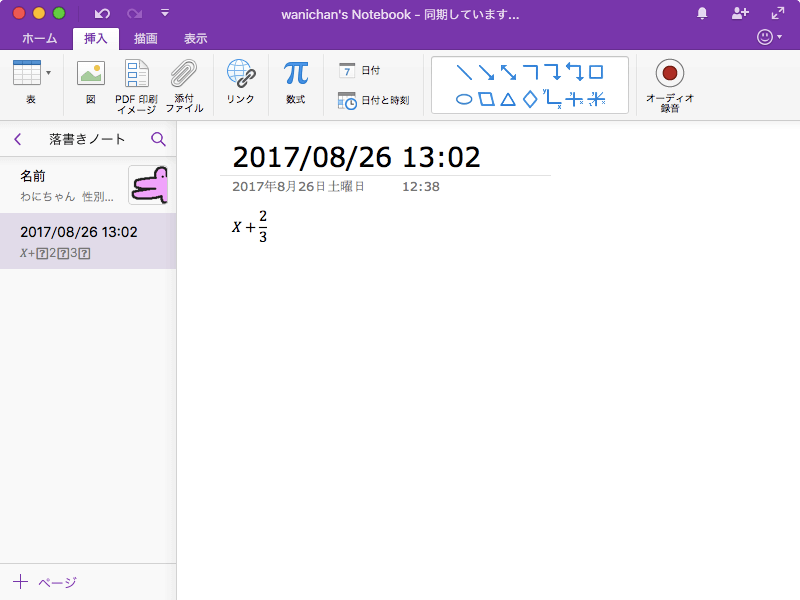
Task: Undo the last action
Action: click(x=103, y=14)
